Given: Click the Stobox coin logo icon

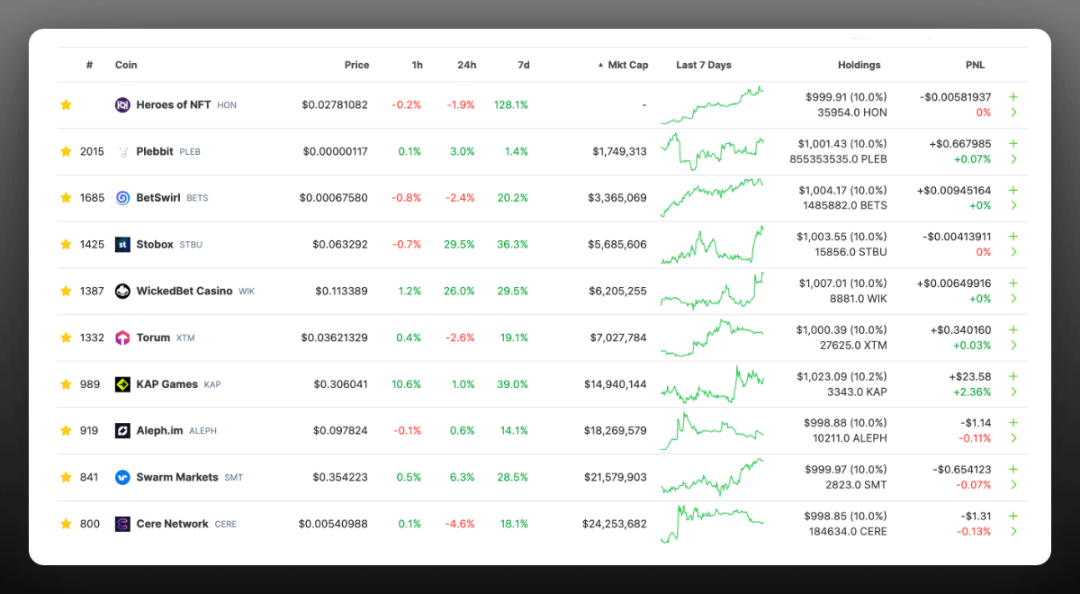Looking at the screenshot, I should [x=122, y=244].
